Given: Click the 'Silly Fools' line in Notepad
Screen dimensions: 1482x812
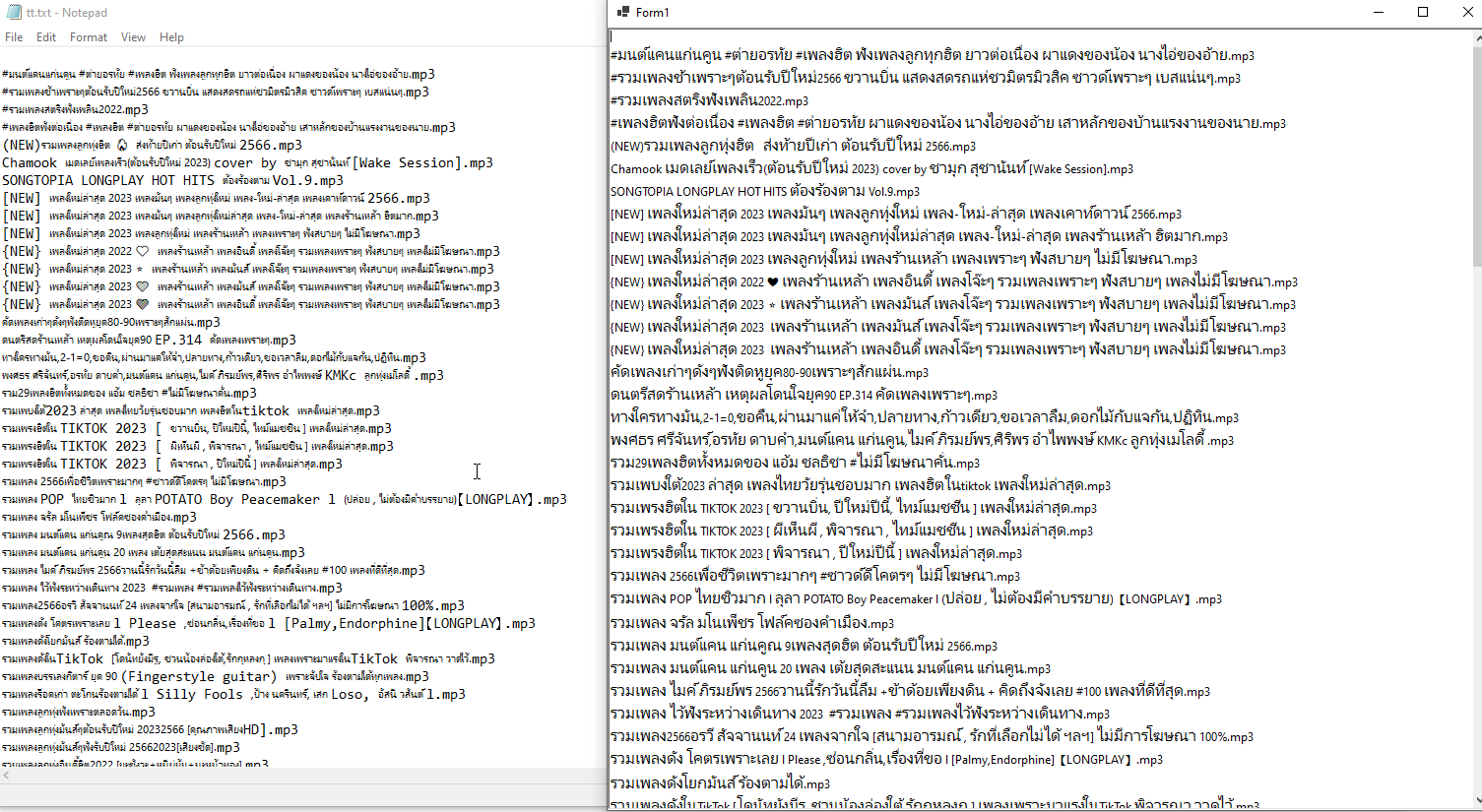Looking at the screenshot, I should click(x=233, y=695).
